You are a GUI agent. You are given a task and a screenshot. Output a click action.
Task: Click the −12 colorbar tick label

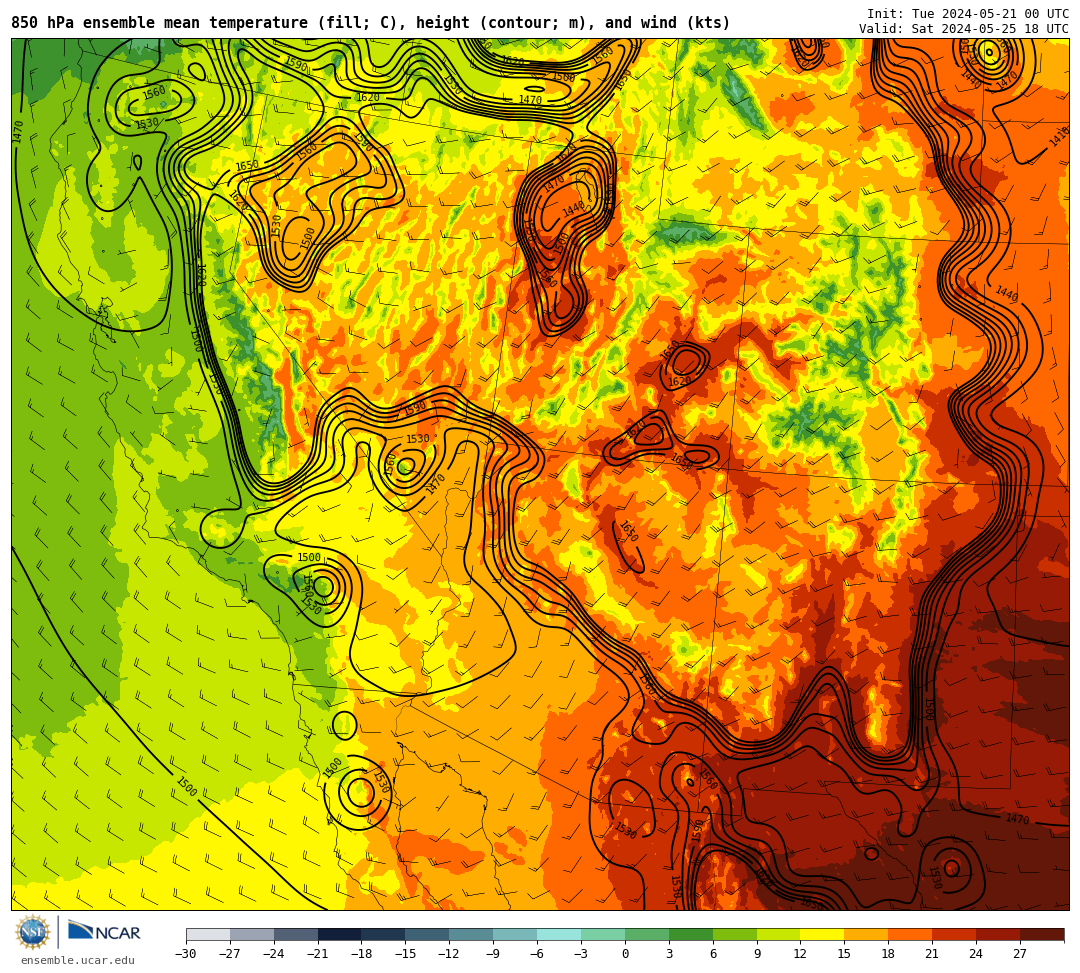click(x=450, y=954)
